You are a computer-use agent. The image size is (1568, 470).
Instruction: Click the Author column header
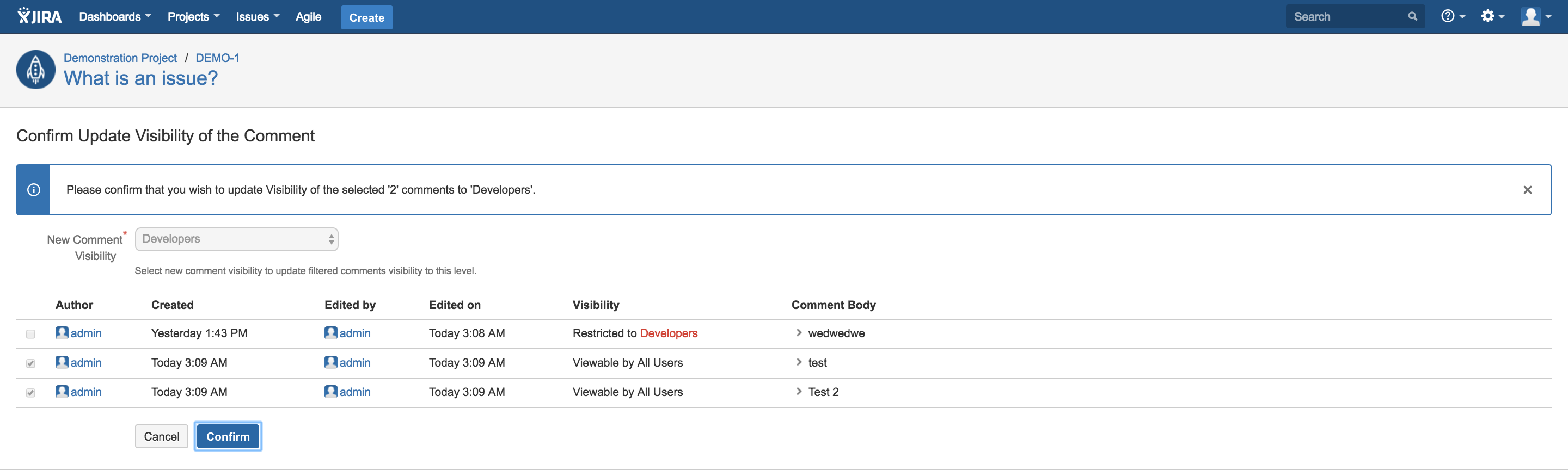point(74,305)
